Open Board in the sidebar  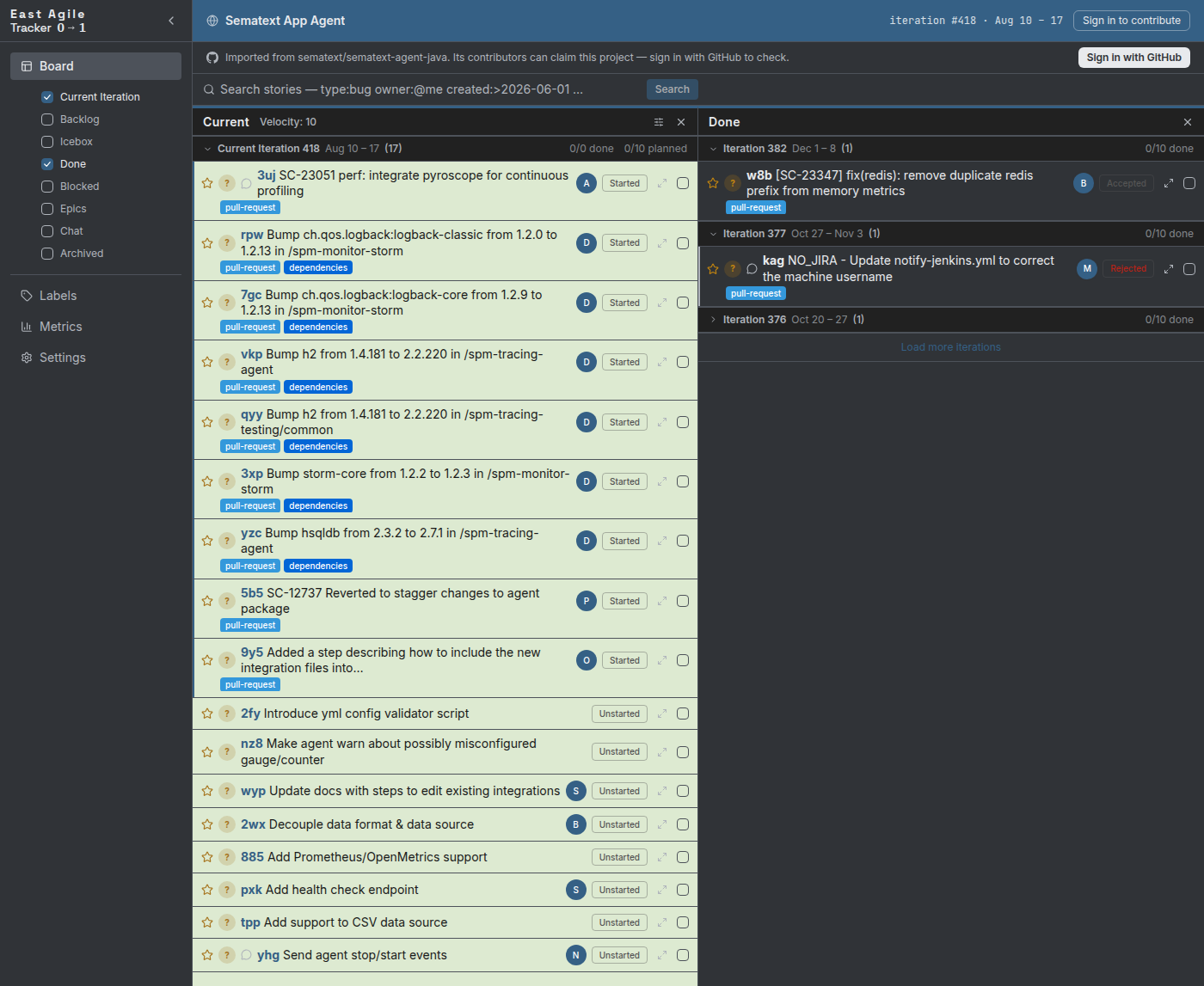(x=95, y=66)
